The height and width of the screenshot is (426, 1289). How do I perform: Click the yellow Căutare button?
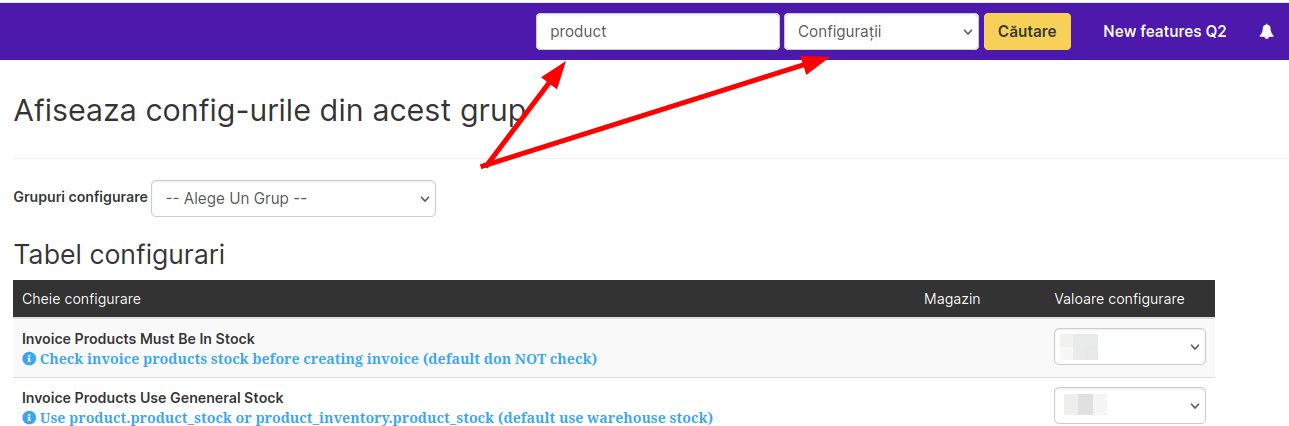click(x=1027, y=31)
